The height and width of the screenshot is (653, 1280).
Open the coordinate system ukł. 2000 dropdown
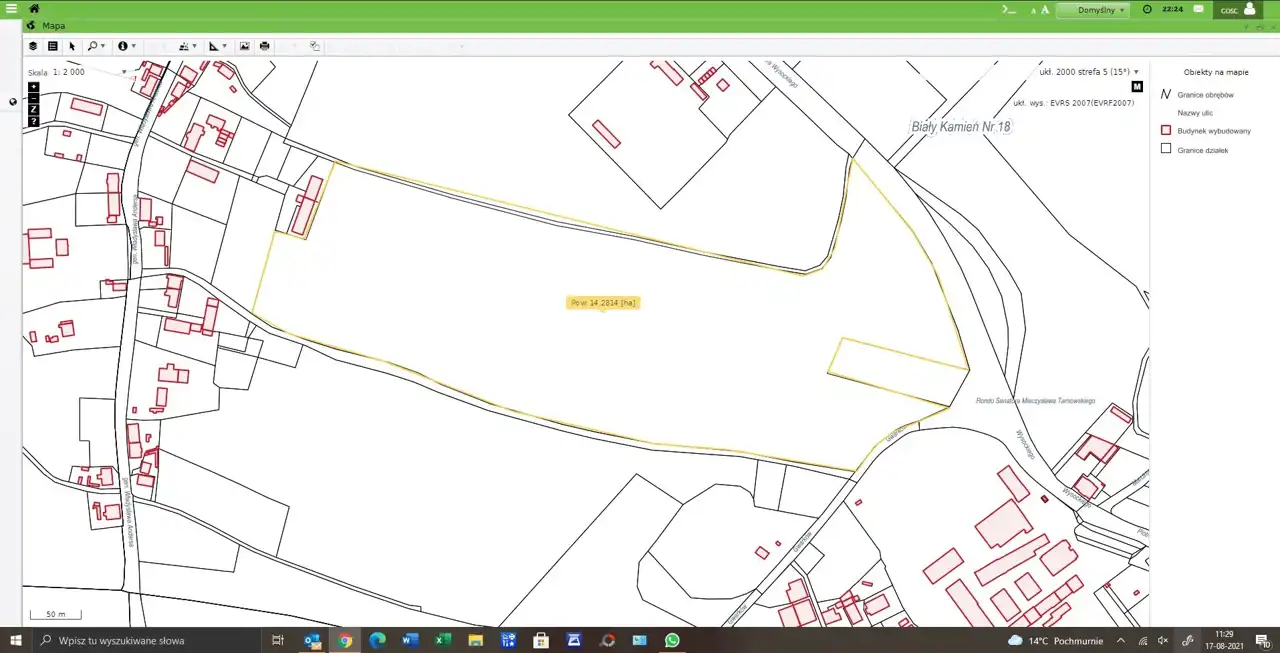pos(1136,72)
